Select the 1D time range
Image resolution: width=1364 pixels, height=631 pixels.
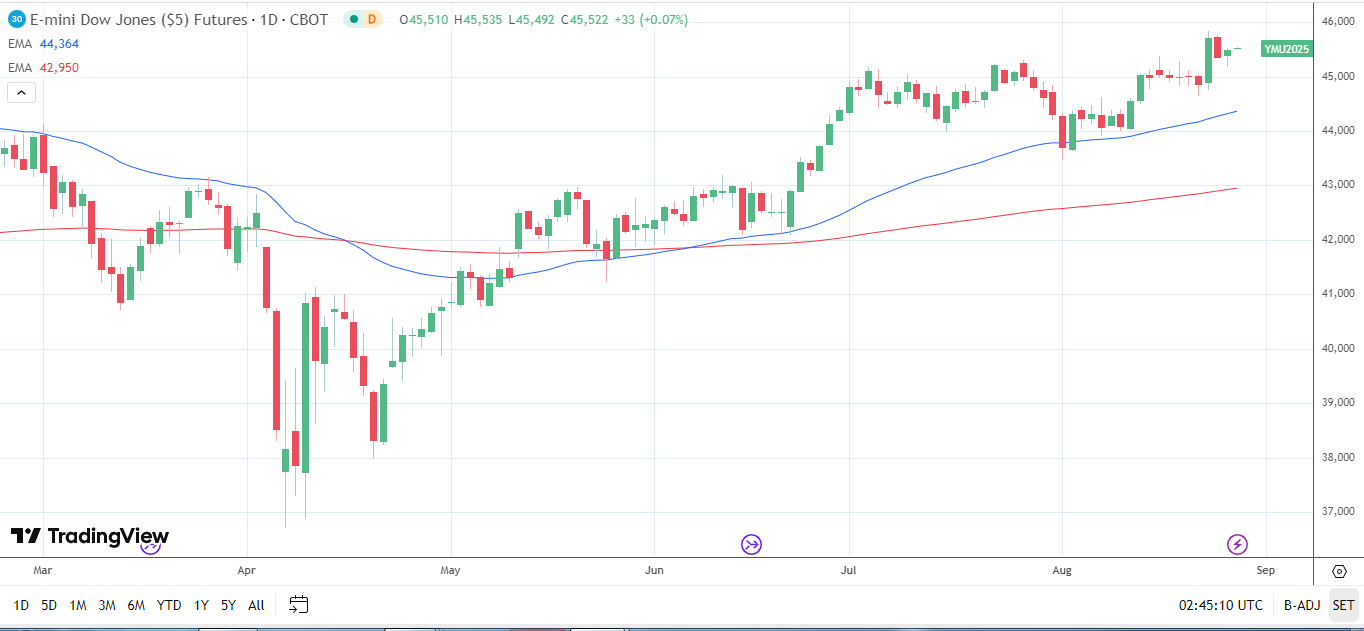[21, 605]
